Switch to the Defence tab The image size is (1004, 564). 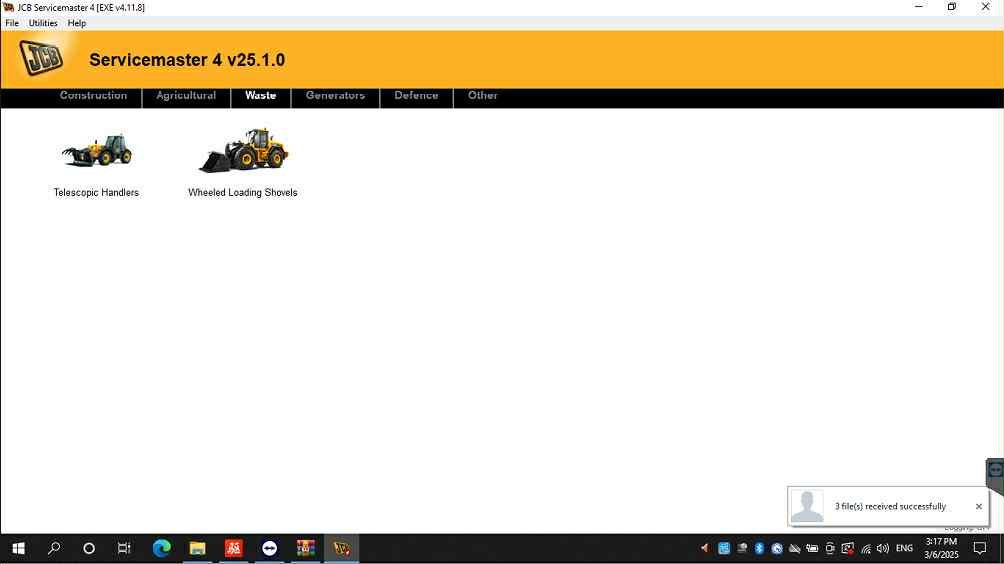tap(416, 95)
